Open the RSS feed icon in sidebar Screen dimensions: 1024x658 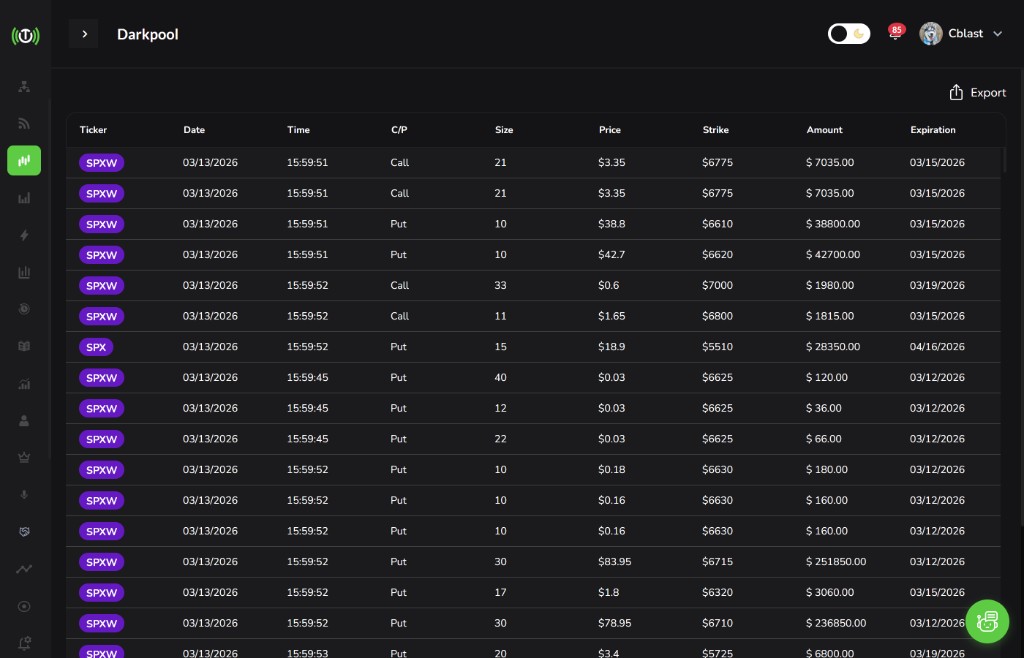pos(24,124)
